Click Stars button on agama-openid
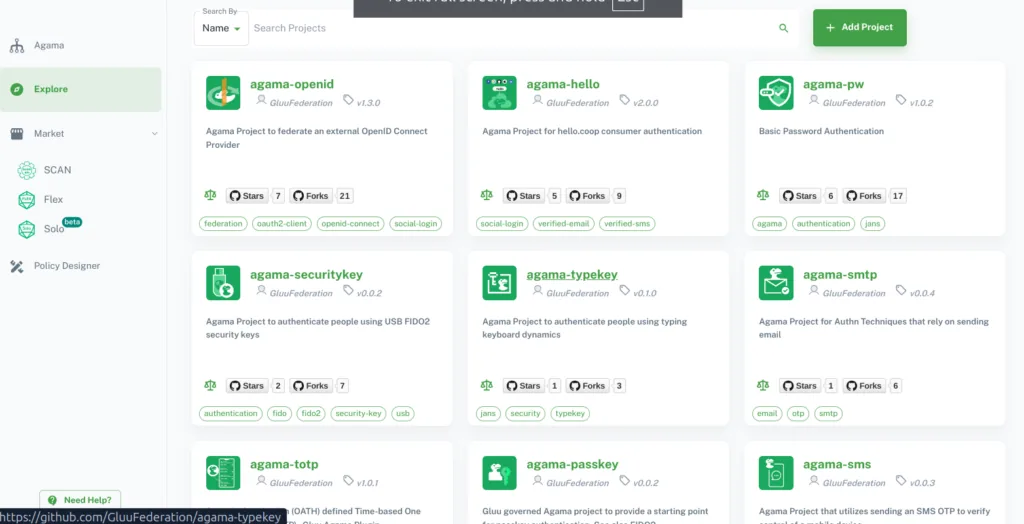1024x524 pixels. tap(247, 195)
